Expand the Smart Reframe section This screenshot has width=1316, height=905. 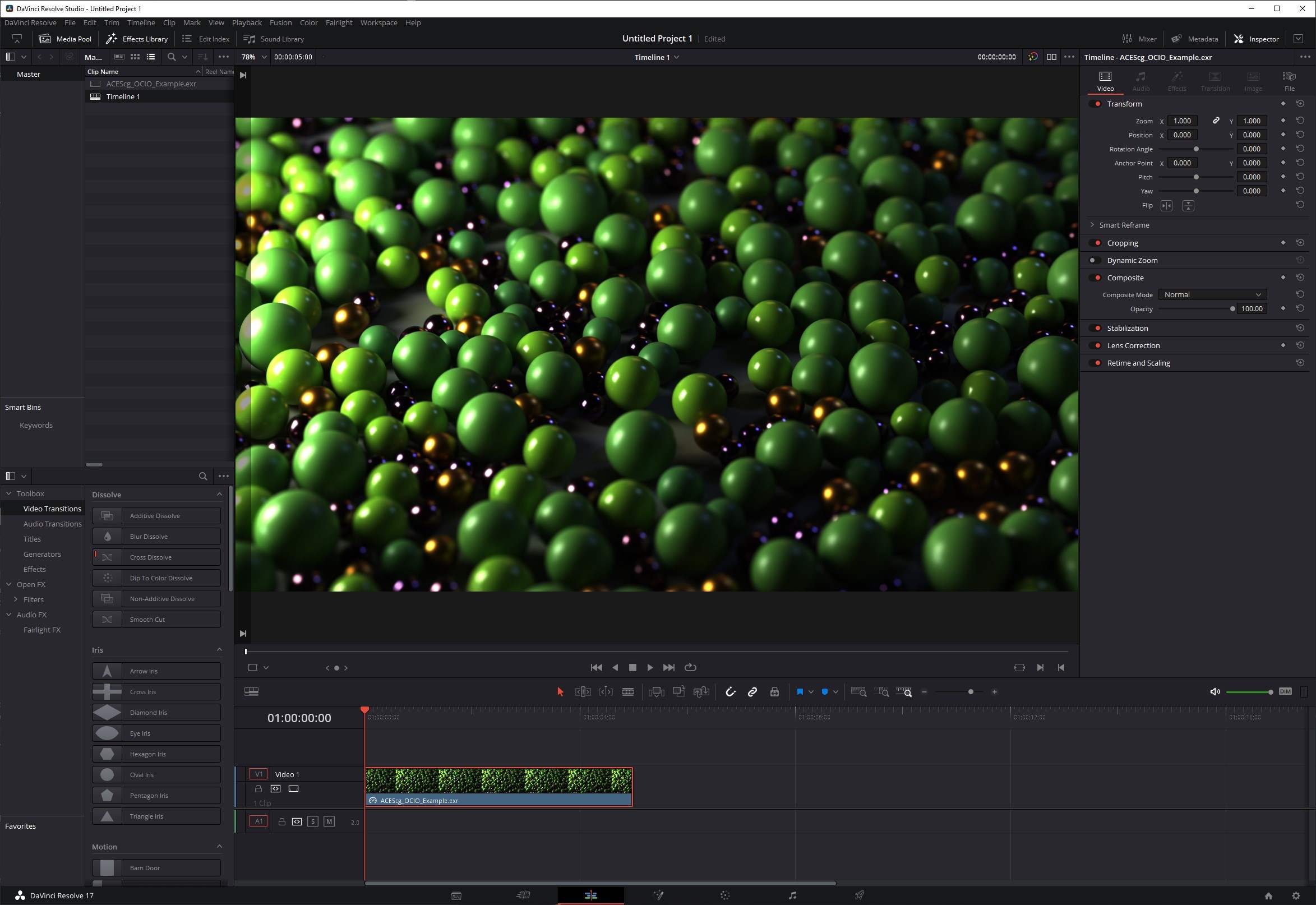1092,225
